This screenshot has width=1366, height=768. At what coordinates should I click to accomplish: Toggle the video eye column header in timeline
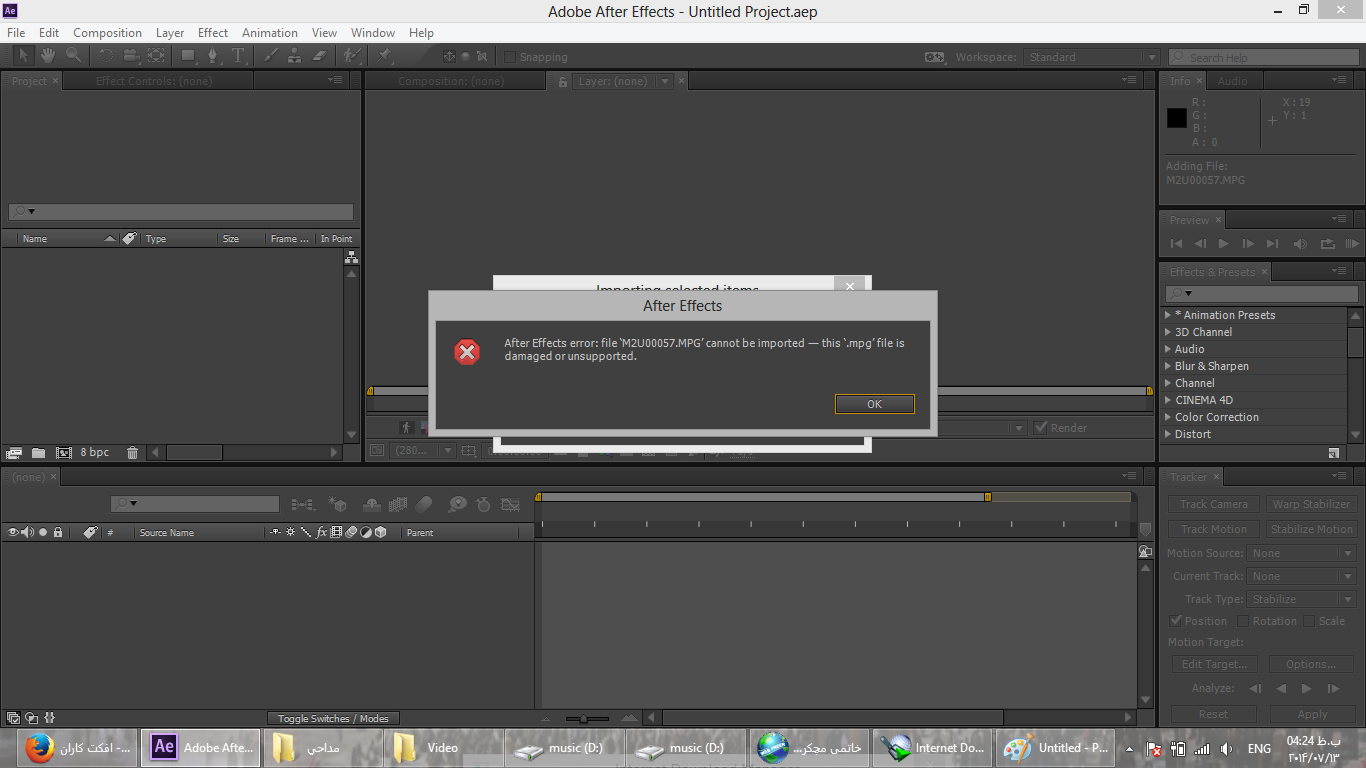(x=13, y=532)
